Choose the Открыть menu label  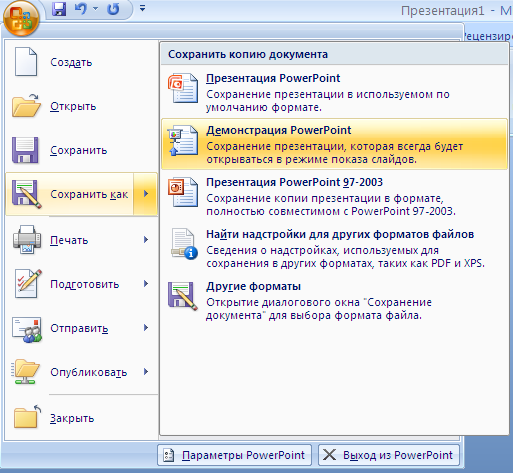click(73, 106)
